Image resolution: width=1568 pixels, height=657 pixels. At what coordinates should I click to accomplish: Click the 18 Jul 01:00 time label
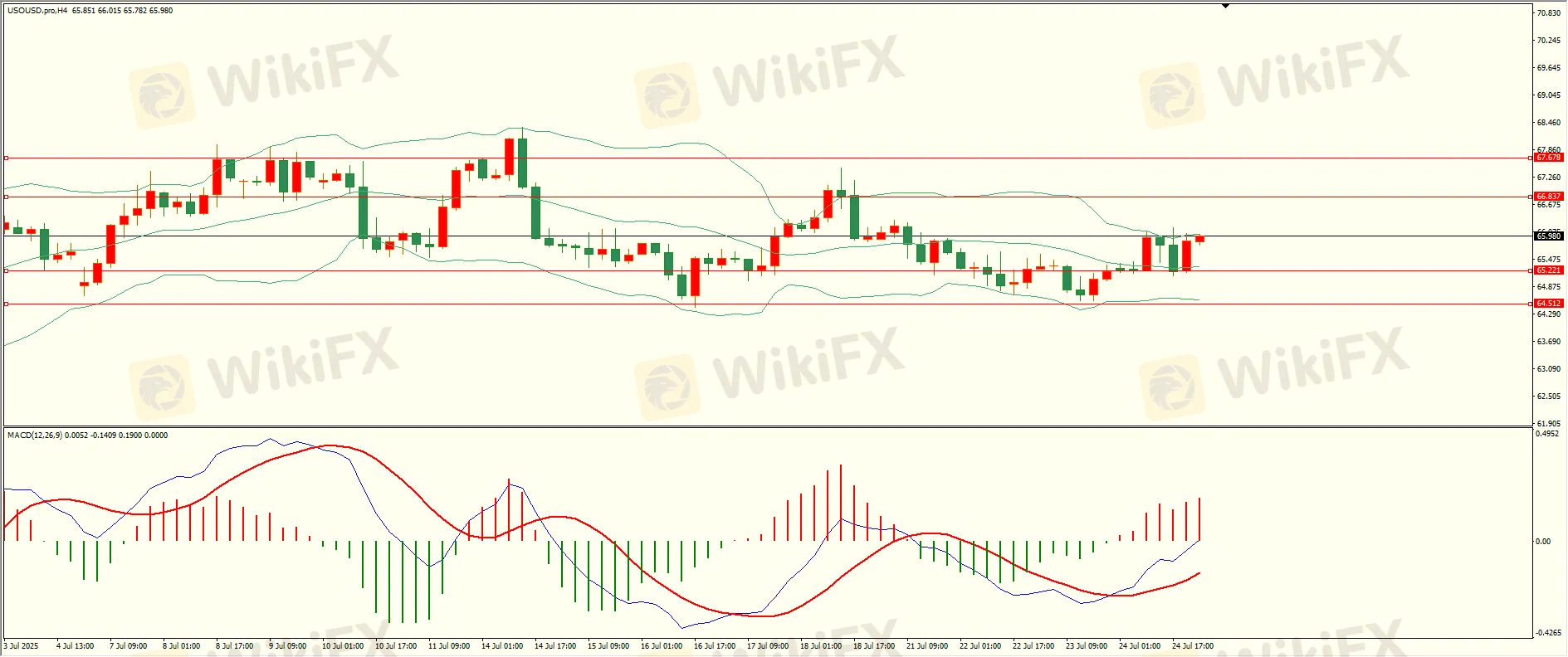[x=821, y=646]
